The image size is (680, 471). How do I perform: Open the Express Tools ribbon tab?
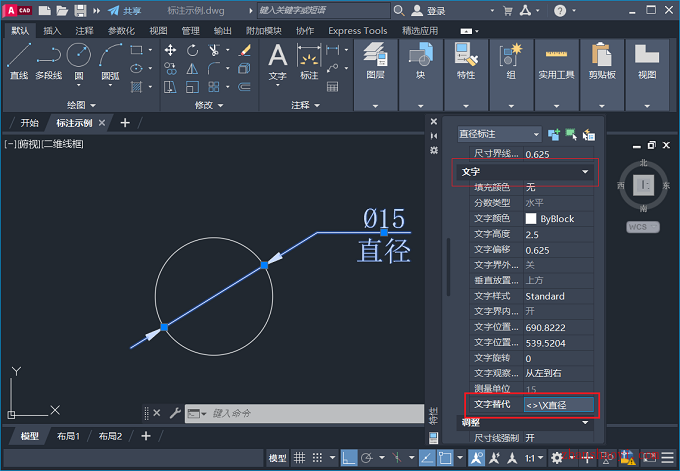358,31
